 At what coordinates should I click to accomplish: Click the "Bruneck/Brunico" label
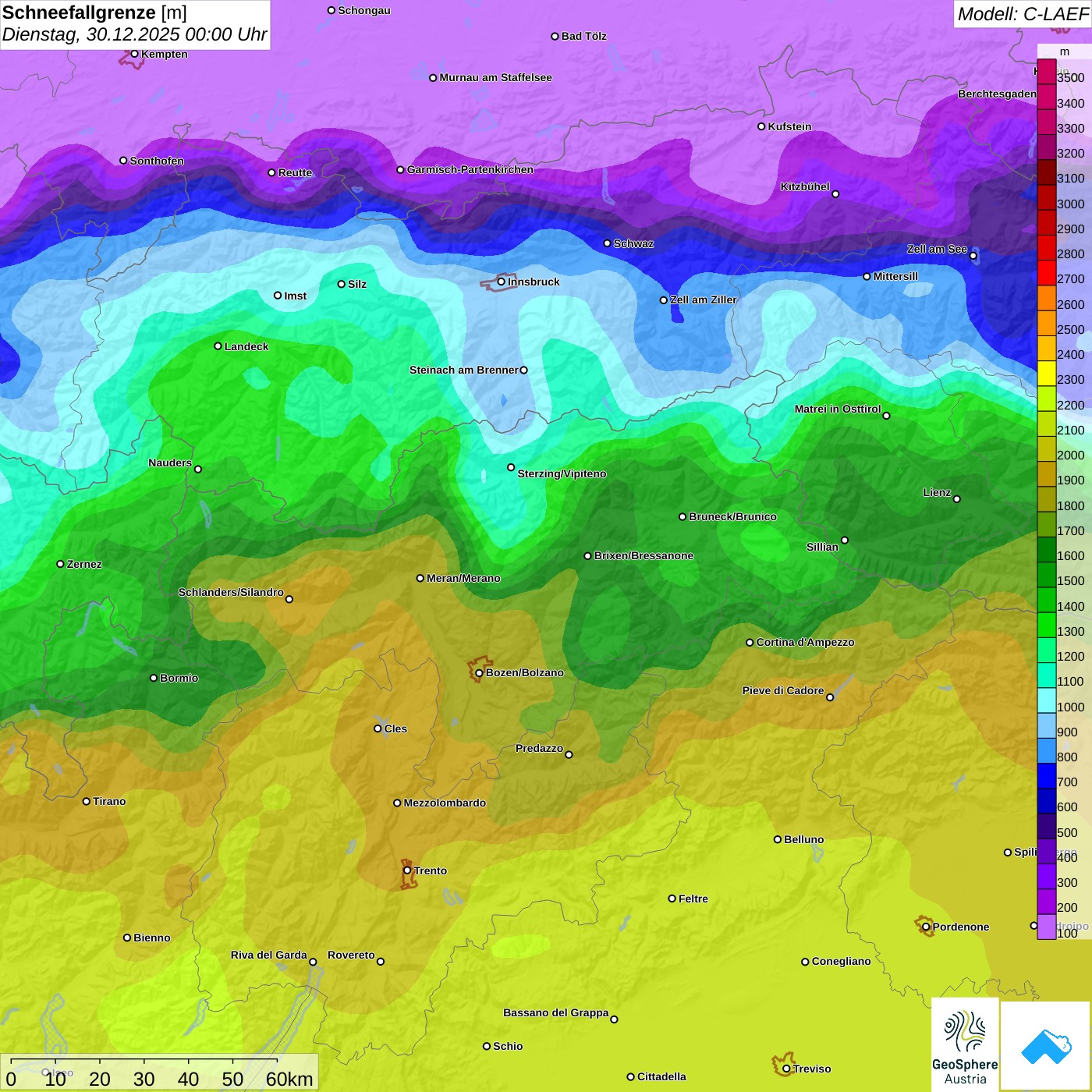[x=732, y=516]
